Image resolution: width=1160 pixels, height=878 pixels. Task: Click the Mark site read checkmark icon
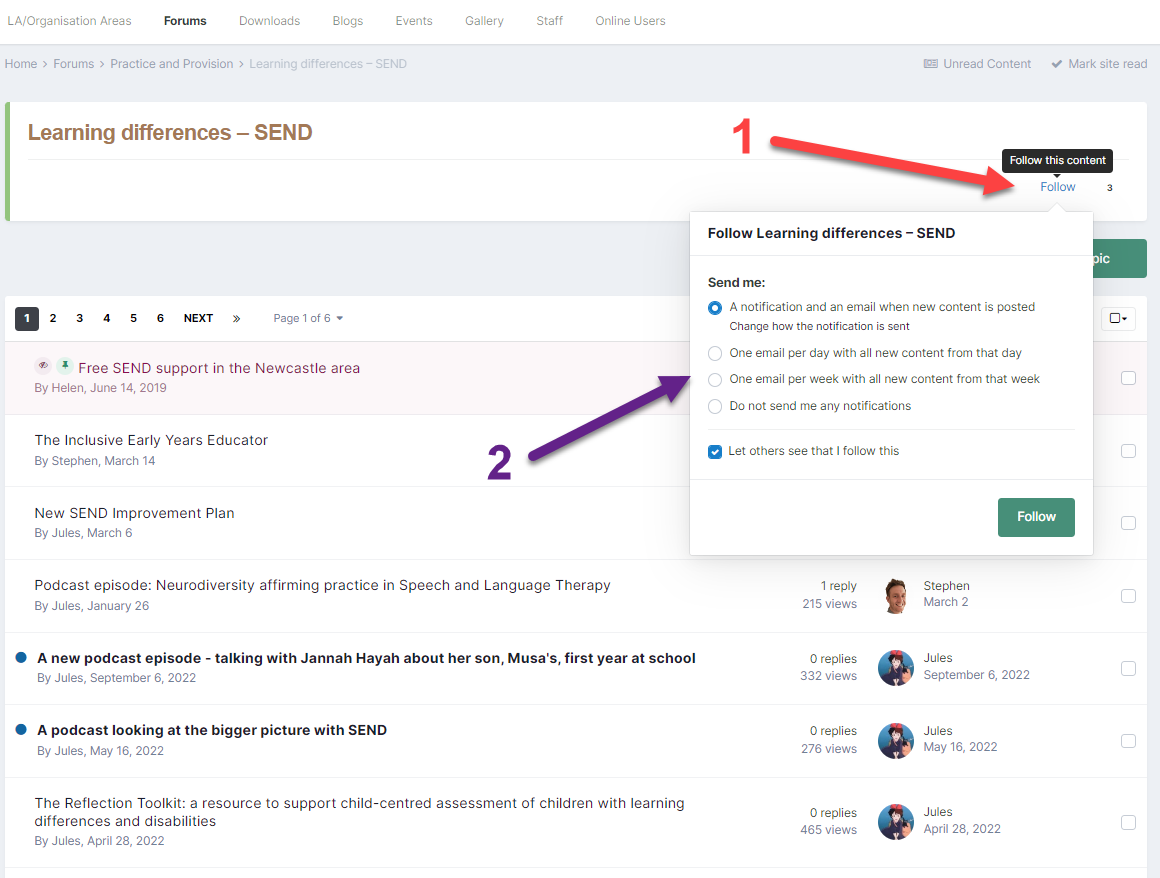pyautogui.click(x=1056, y=64)
